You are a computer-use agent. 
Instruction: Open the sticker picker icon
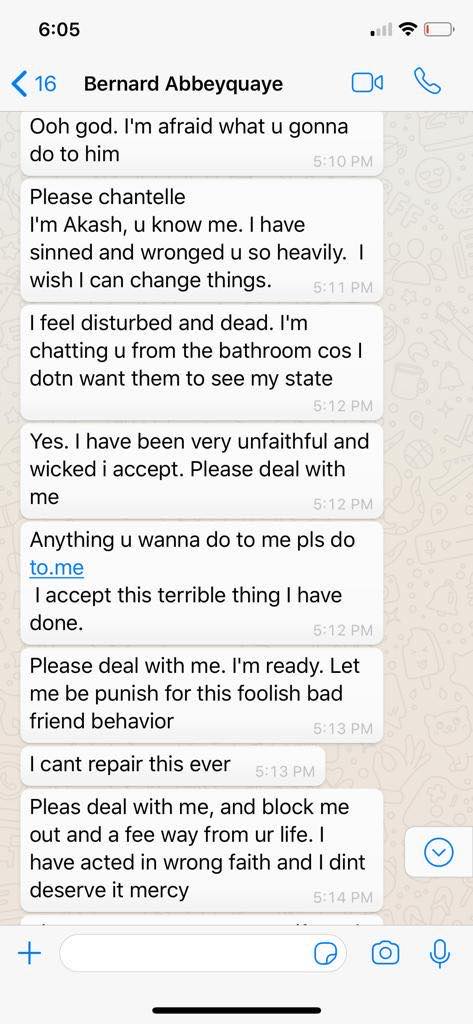[x=326, y=955]
